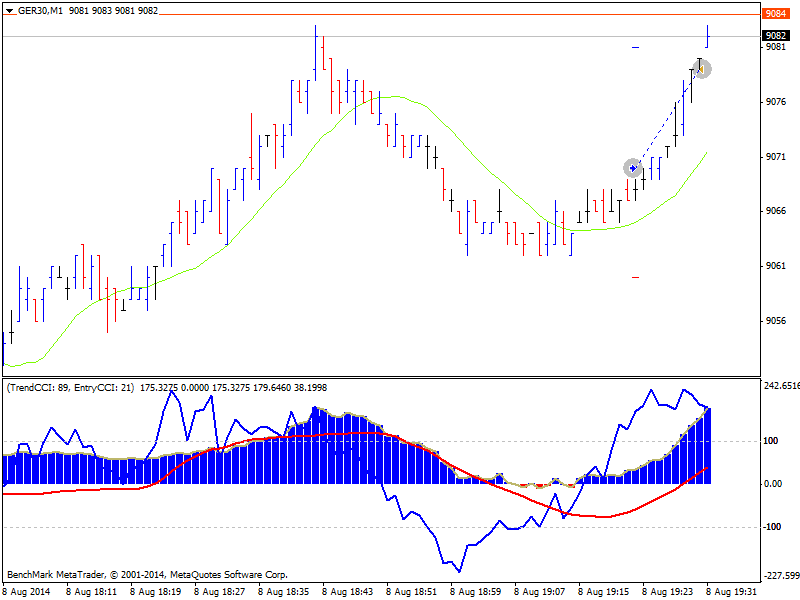Click the 9071 price axis label

(x=776, y=157)
